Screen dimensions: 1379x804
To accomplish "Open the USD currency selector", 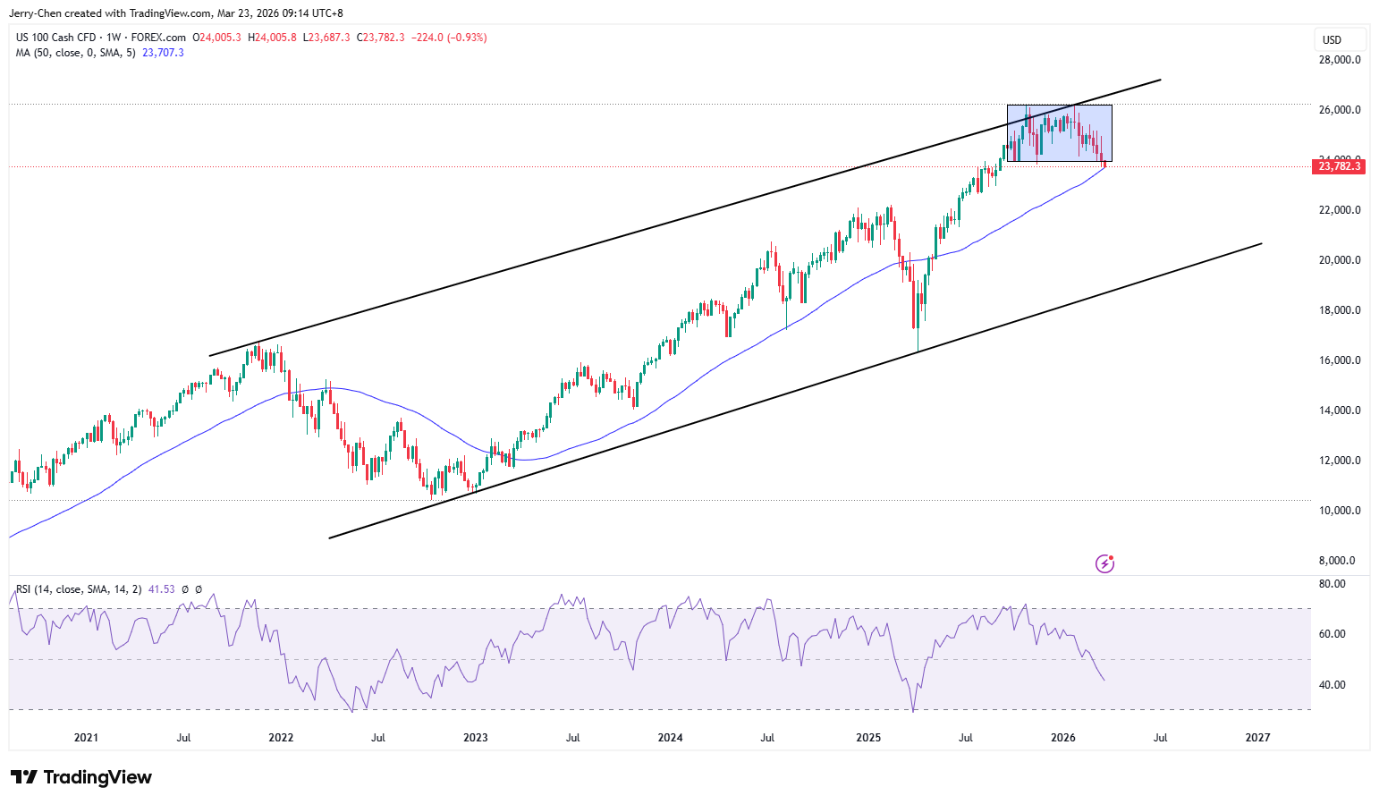I will (x=1331, y=40).
